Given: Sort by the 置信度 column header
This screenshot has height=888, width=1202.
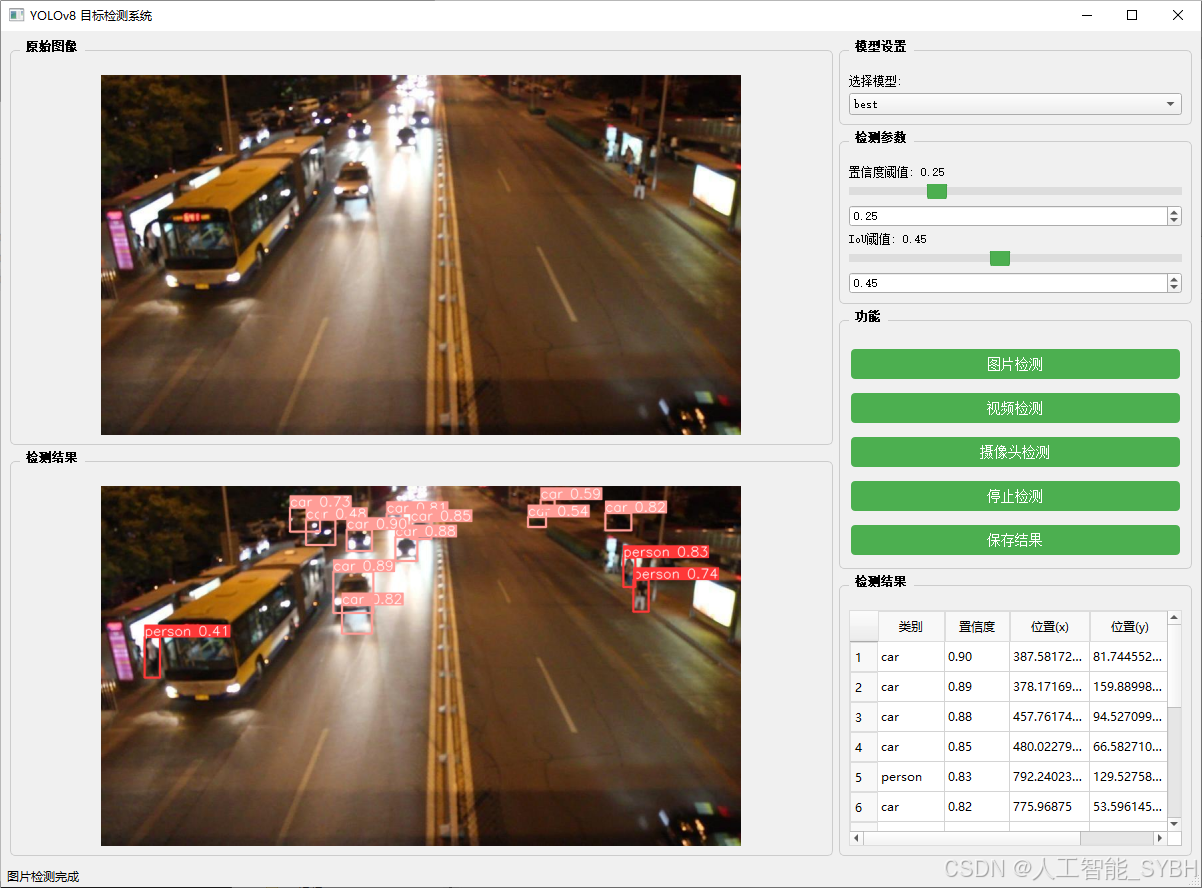Looking at the screenshot, I should 977,626.
